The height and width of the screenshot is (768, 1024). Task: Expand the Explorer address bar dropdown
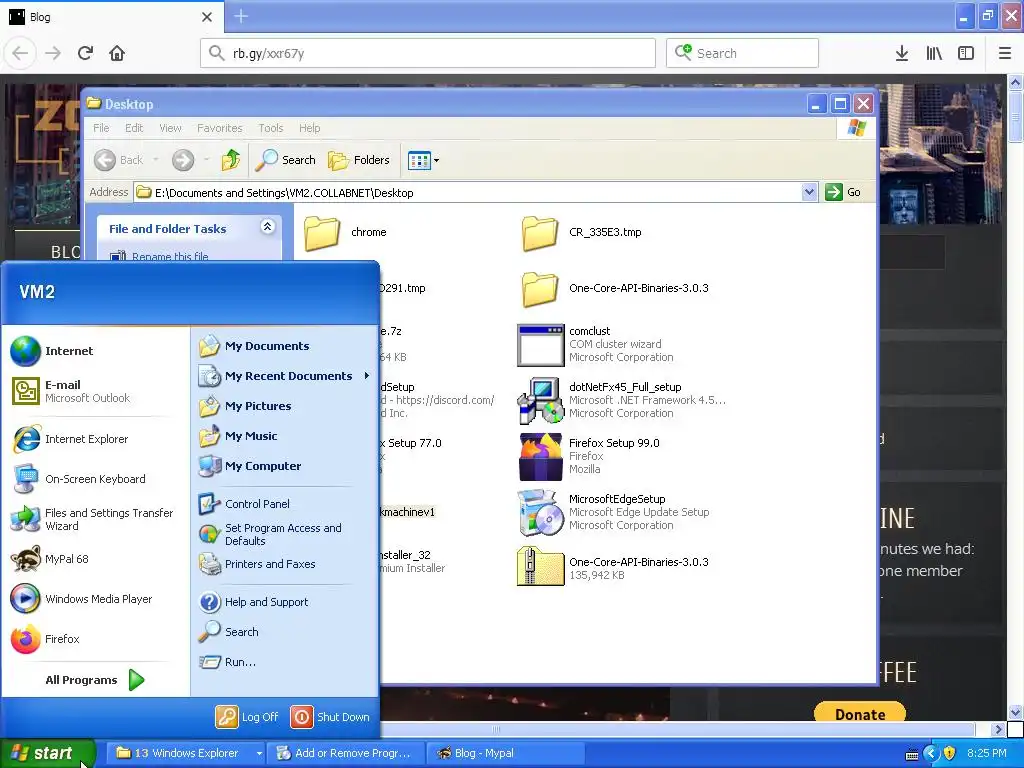[809, 192]
